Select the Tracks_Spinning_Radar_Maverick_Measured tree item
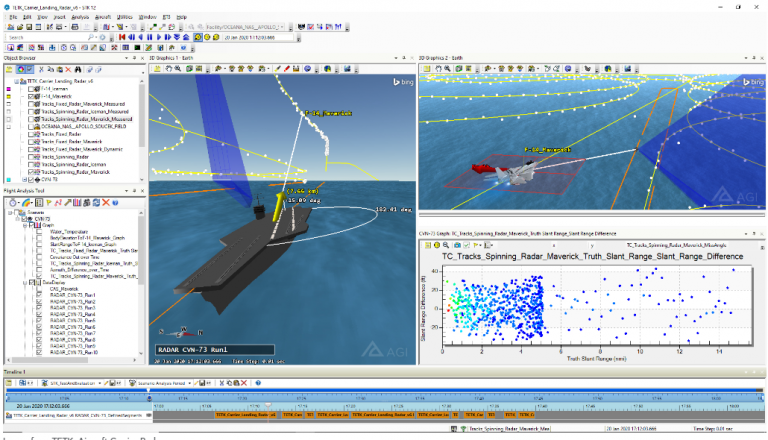This screenshot has height=440, width=768. [87, 119]
